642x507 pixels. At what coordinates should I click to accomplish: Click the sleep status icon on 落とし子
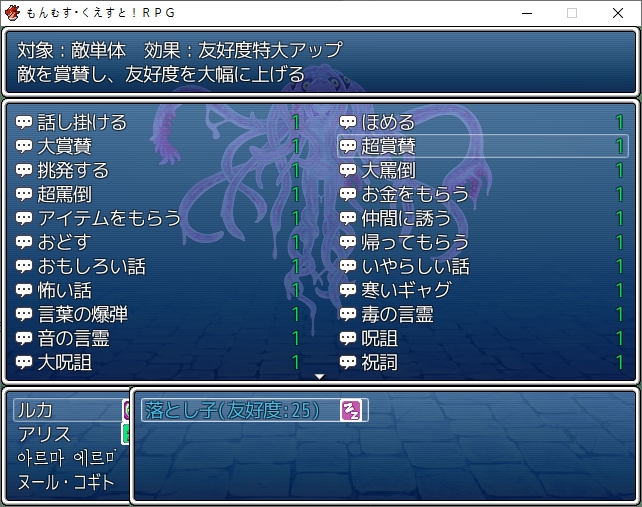[351, 410]
